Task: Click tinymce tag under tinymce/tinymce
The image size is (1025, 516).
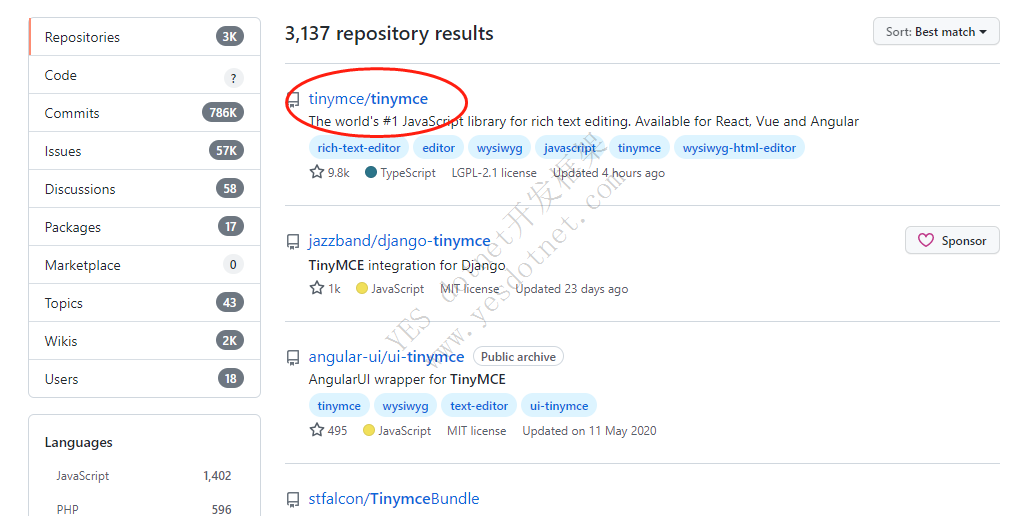Action: [x=639, y=148]
